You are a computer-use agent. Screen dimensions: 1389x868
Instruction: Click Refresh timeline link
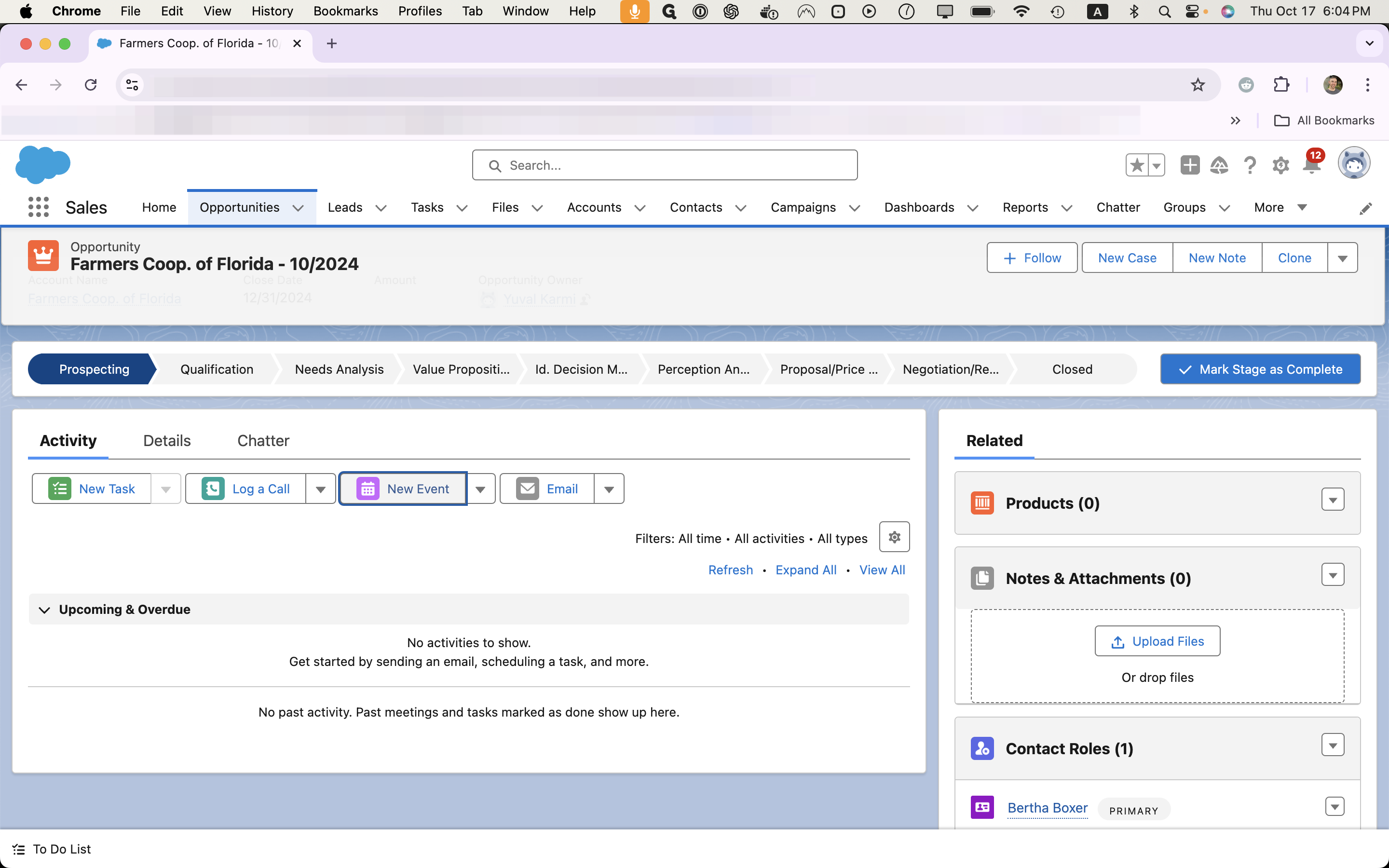(x=730, y=570)
